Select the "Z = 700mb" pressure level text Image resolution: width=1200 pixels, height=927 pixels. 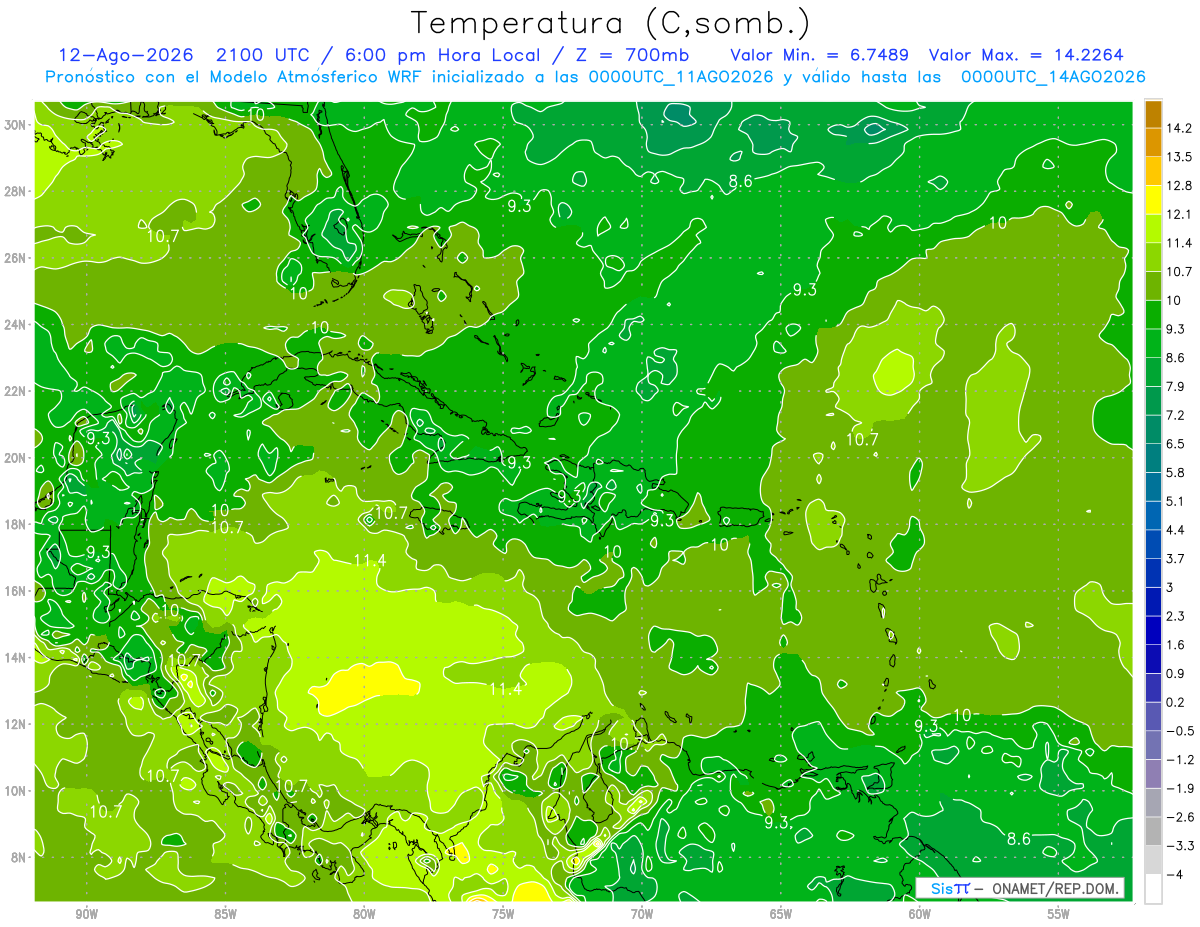(634, 55)
